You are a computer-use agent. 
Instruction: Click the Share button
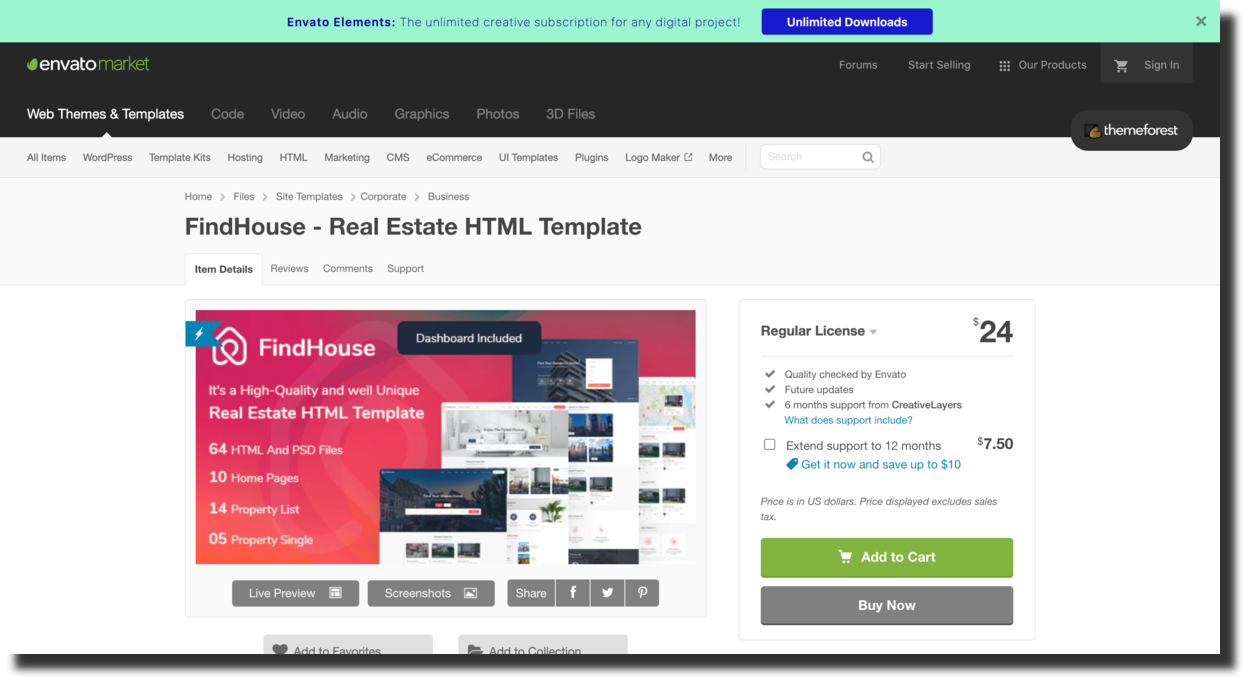531,593
